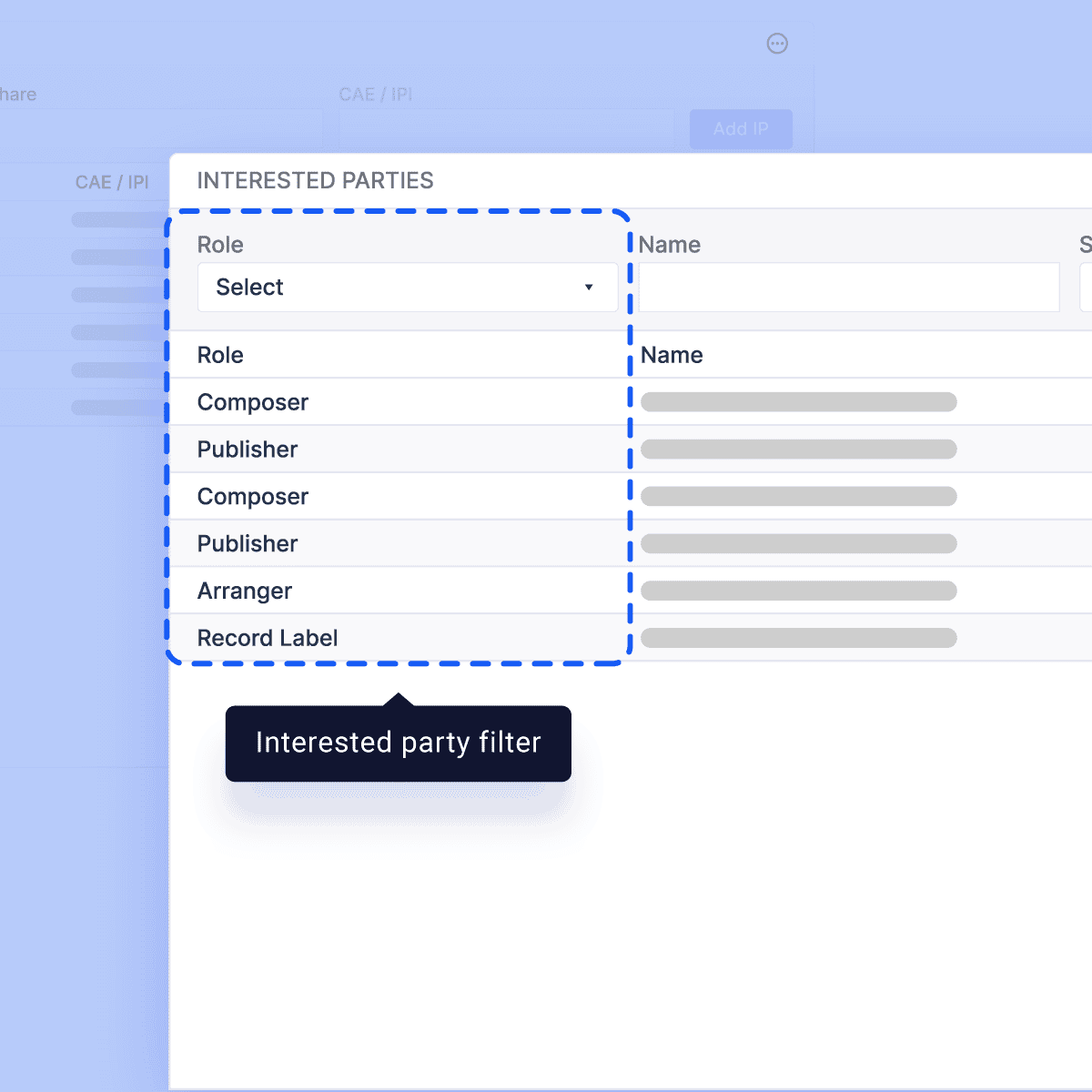The image size is (1092, 1092).
Task: Click the name placeholder in Record Label row
Action: pyautogui.click(x=798, y=639)
